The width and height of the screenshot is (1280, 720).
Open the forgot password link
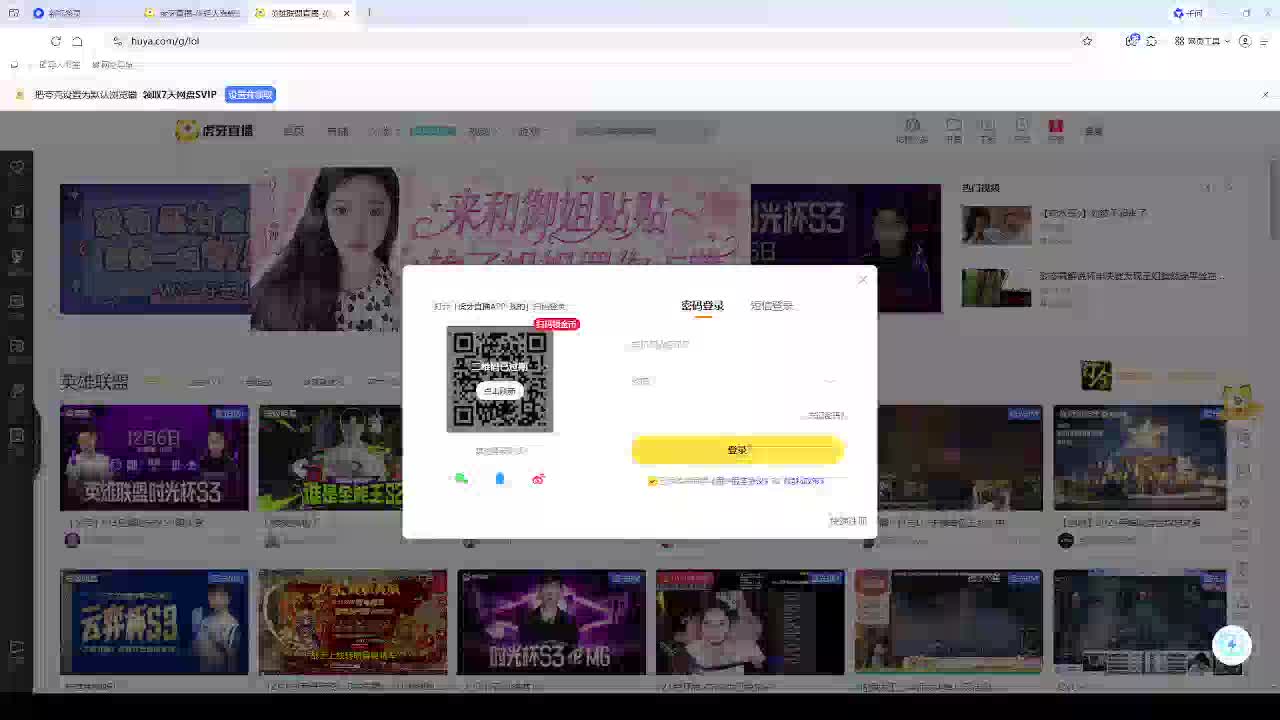coord(826,415)
